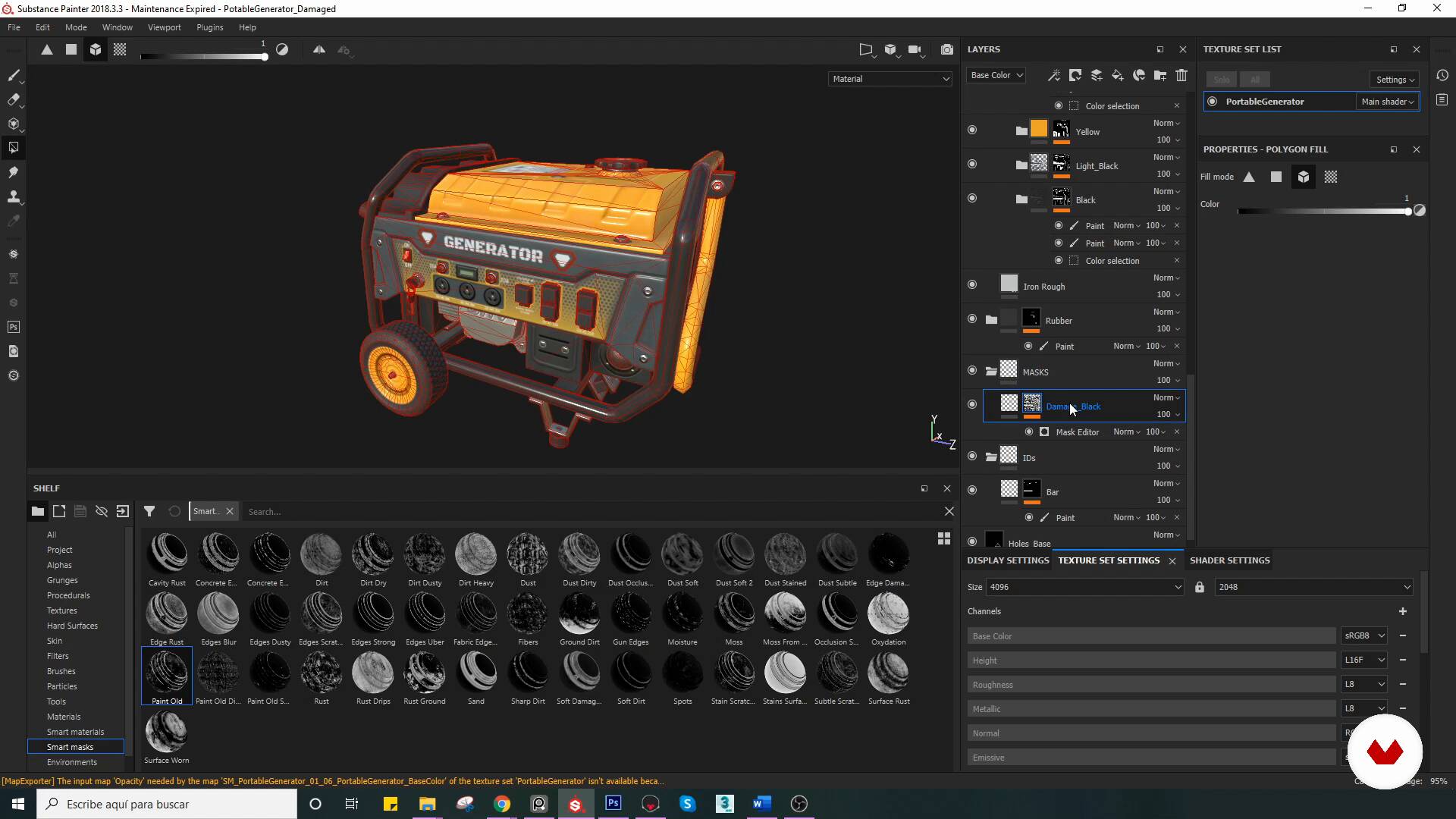Screen dimensions: 1456x819
Task: Add a fill layer in Layers toolbar
Action: pyautogui.click(x=1118, y=75)
